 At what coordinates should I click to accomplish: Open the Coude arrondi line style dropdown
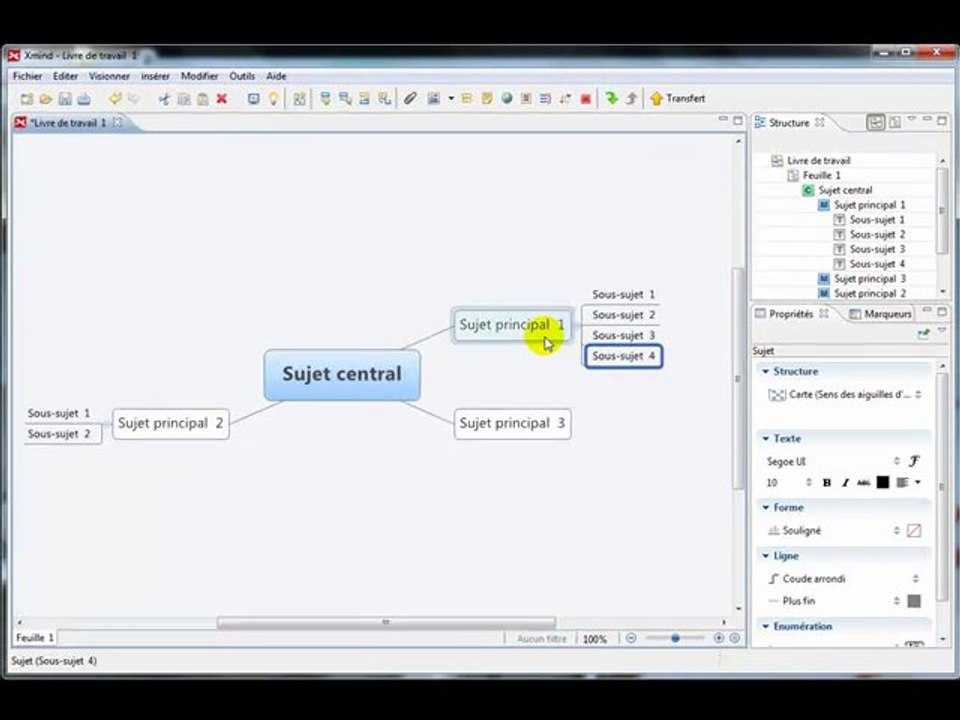click(844, 579)
